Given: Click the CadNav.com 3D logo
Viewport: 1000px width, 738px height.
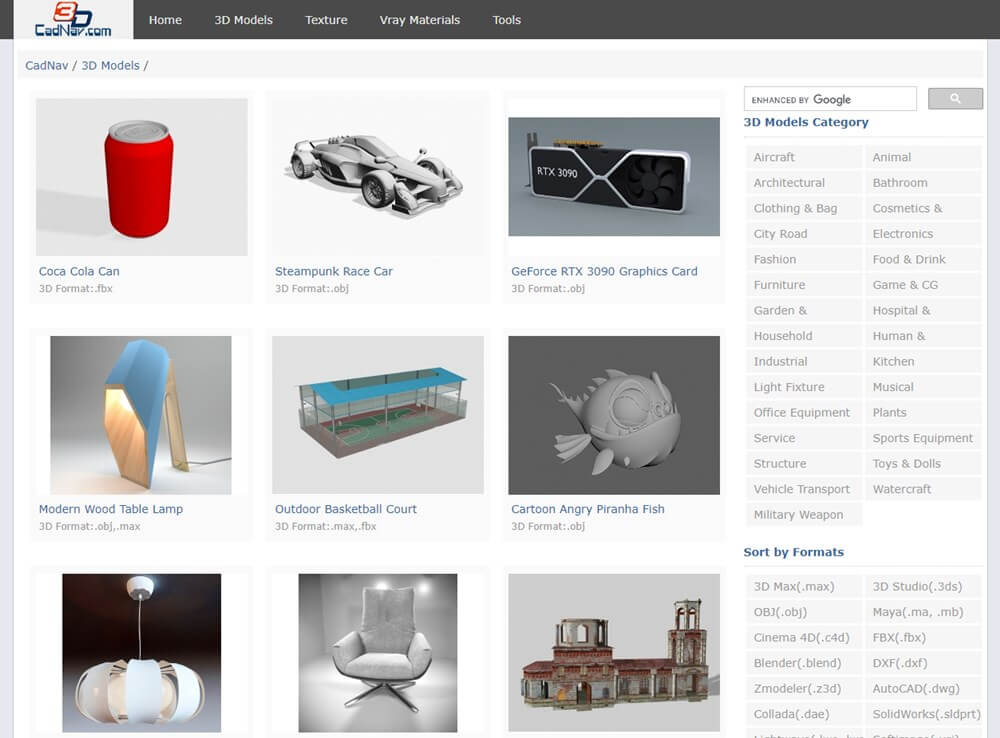Looking at the screenshot, I should click(73, 19).
